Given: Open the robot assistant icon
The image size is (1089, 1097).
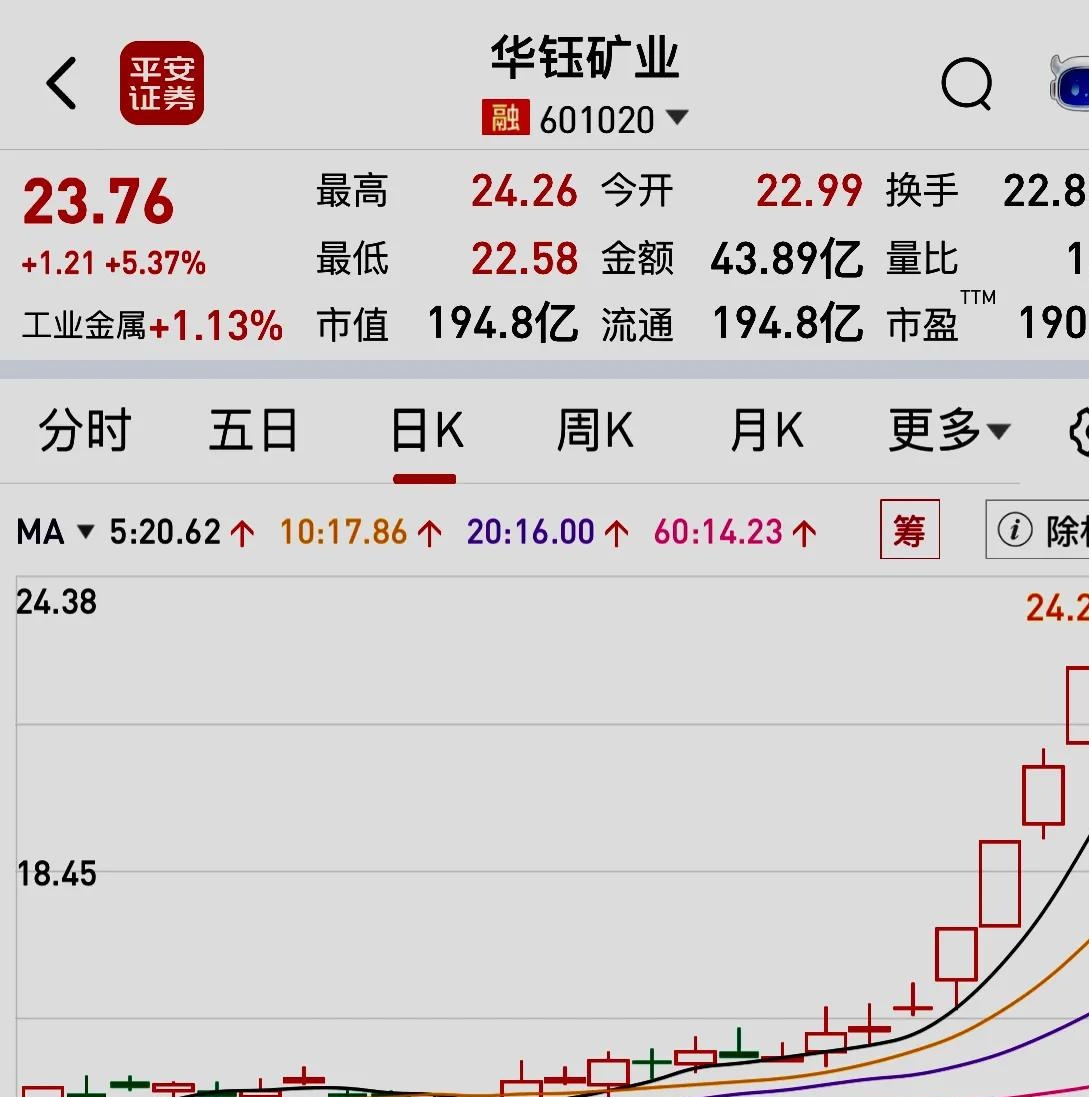Looking at the screenshot, I should coord(1070,85).
